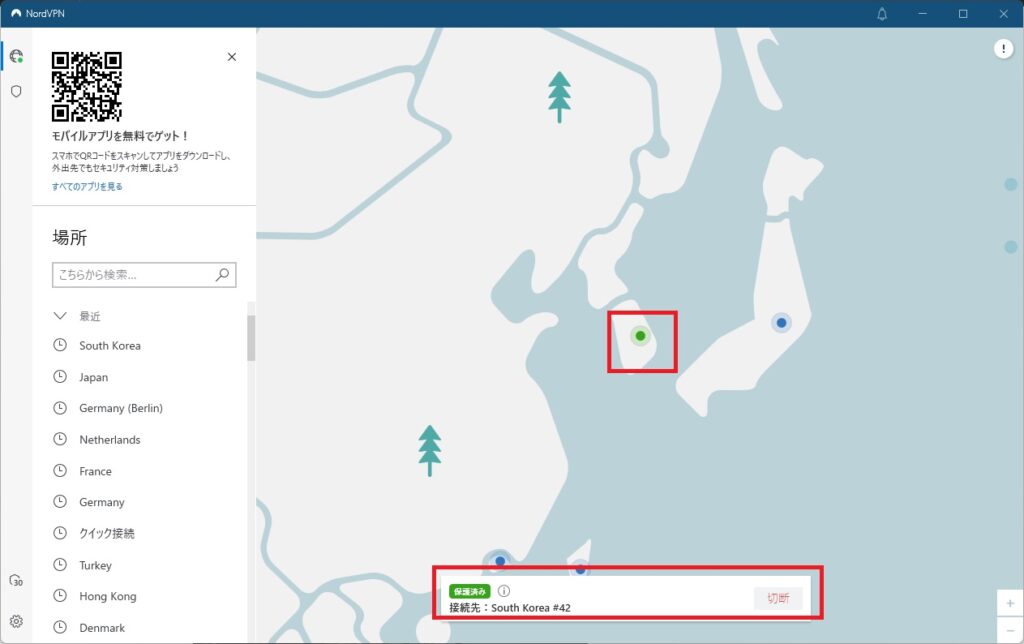The width and height of the screenshot is (1024, 644).
Task: Collapse the 最近 recent list chevron
Action: 60,316
